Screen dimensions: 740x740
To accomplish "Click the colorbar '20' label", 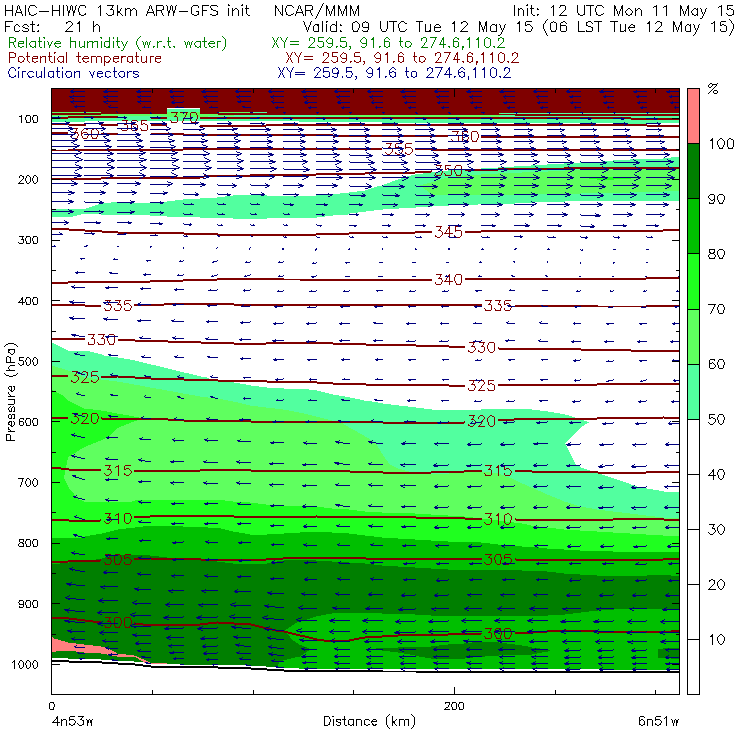I will [x=716, y=585].
